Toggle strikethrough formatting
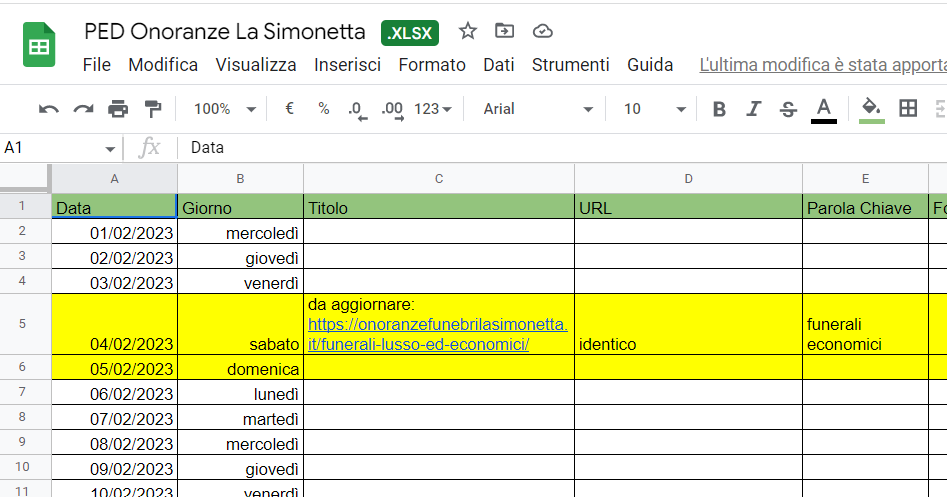The image size is (947, 497). pyautogui.click(x=788, y=109)
